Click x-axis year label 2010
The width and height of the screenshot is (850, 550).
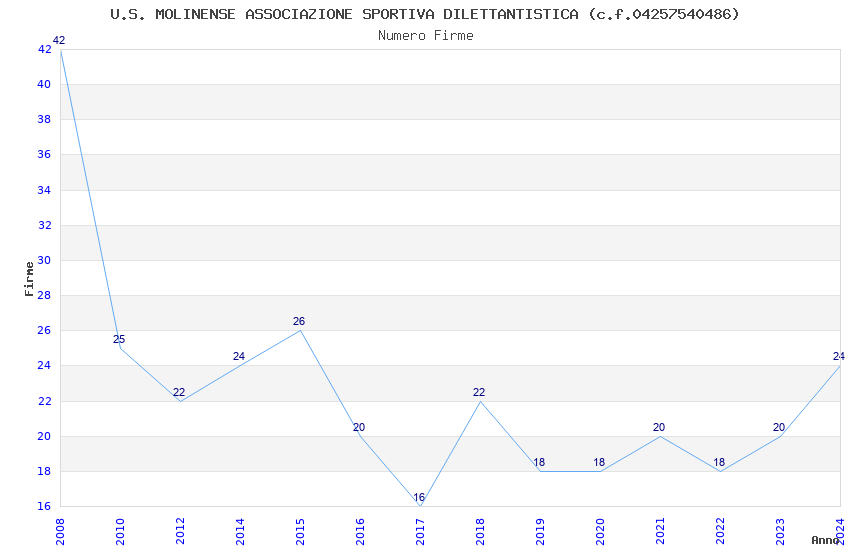[120, 532]
